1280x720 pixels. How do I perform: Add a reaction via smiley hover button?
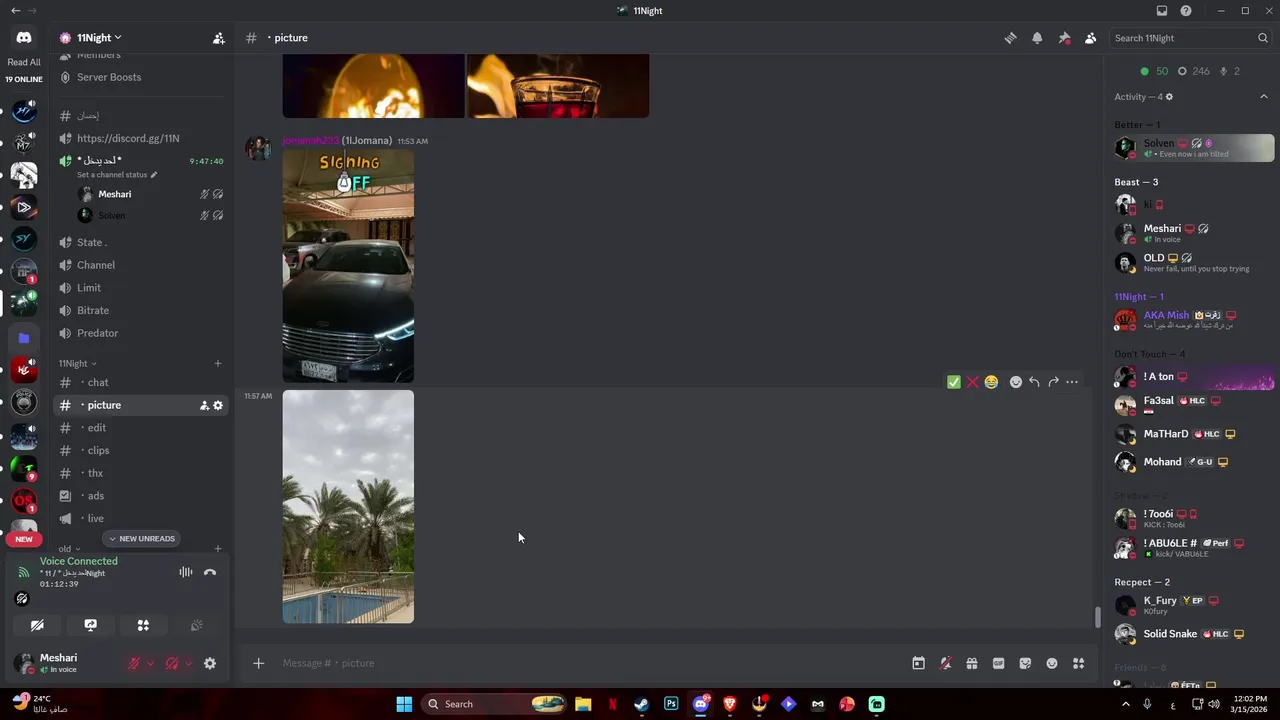(1016, 382)
